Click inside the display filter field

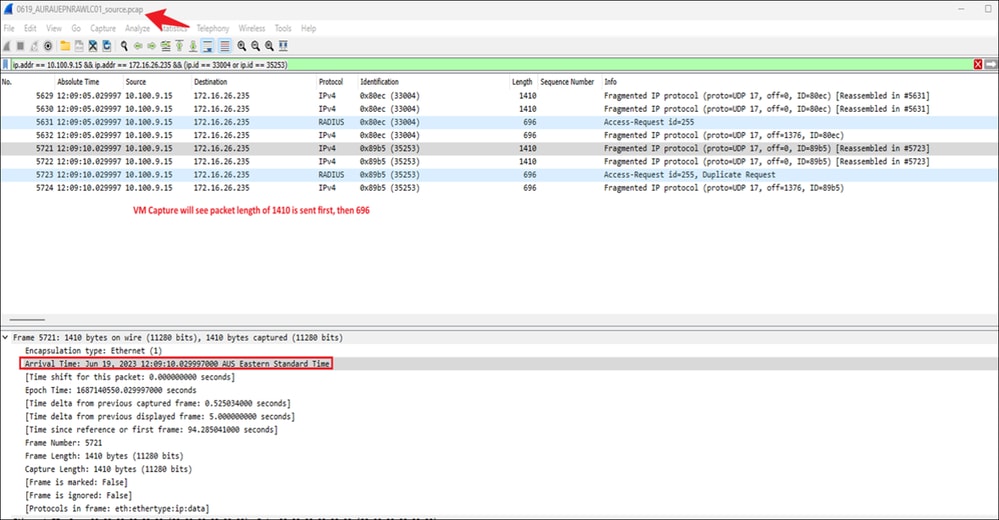492,64
